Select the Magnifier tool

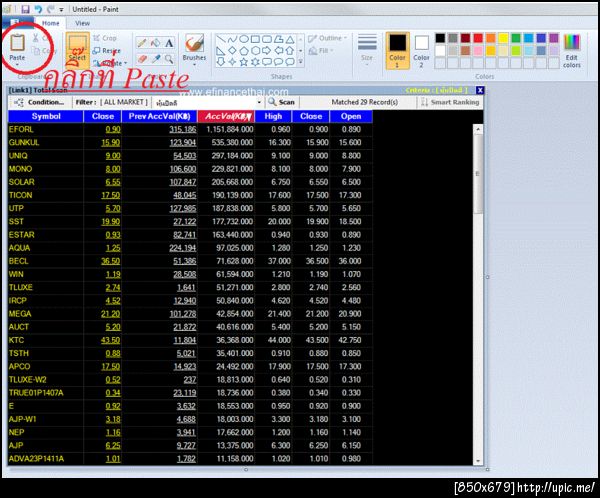[169, 59]
